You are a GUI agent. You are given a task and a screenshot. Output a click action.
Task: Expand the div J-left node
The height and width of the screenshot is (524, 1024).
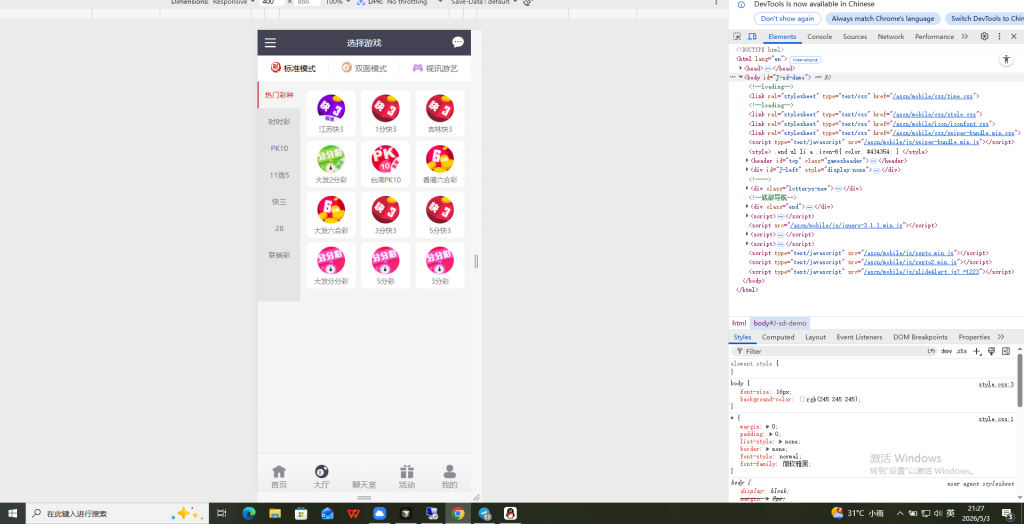coord(747,169)
